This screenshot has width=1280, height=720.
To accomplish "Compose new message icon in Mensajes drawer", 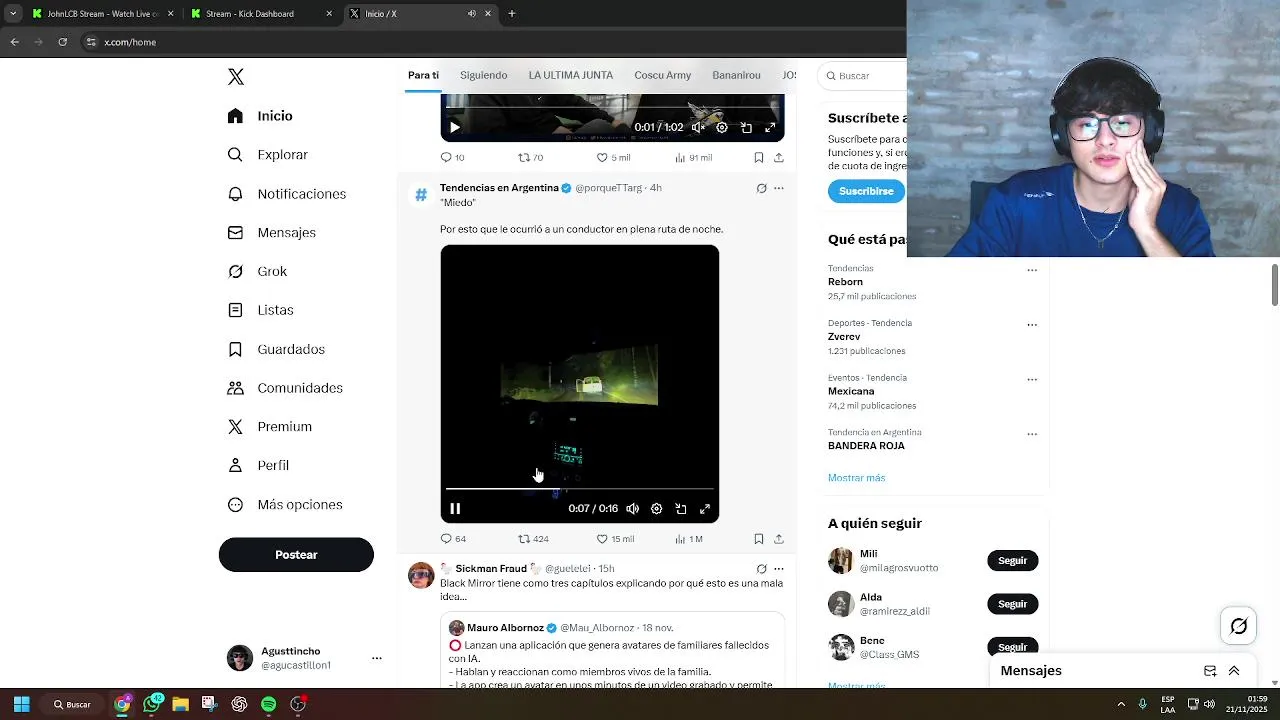I will (x=1210, y=671).
